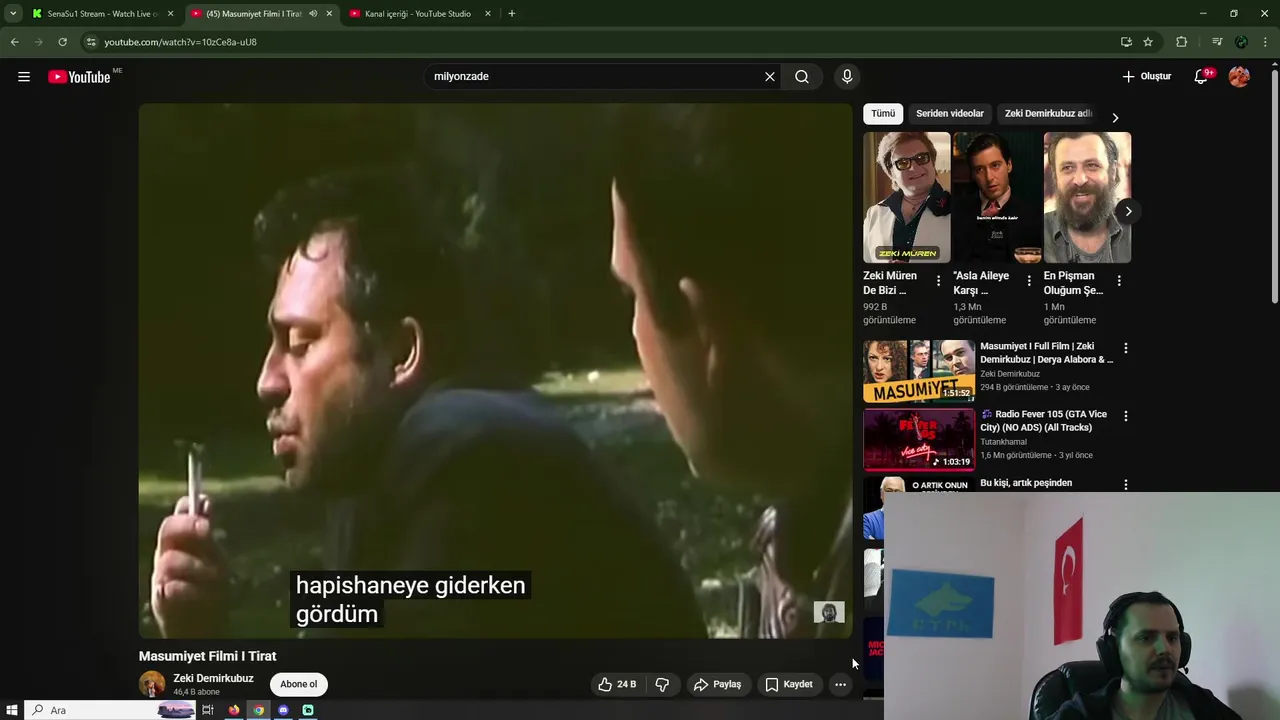This screenshot has height=720, width=1280.
Task: Open the Radio Fever 105 video title
Action: (x=1044, y=421)
